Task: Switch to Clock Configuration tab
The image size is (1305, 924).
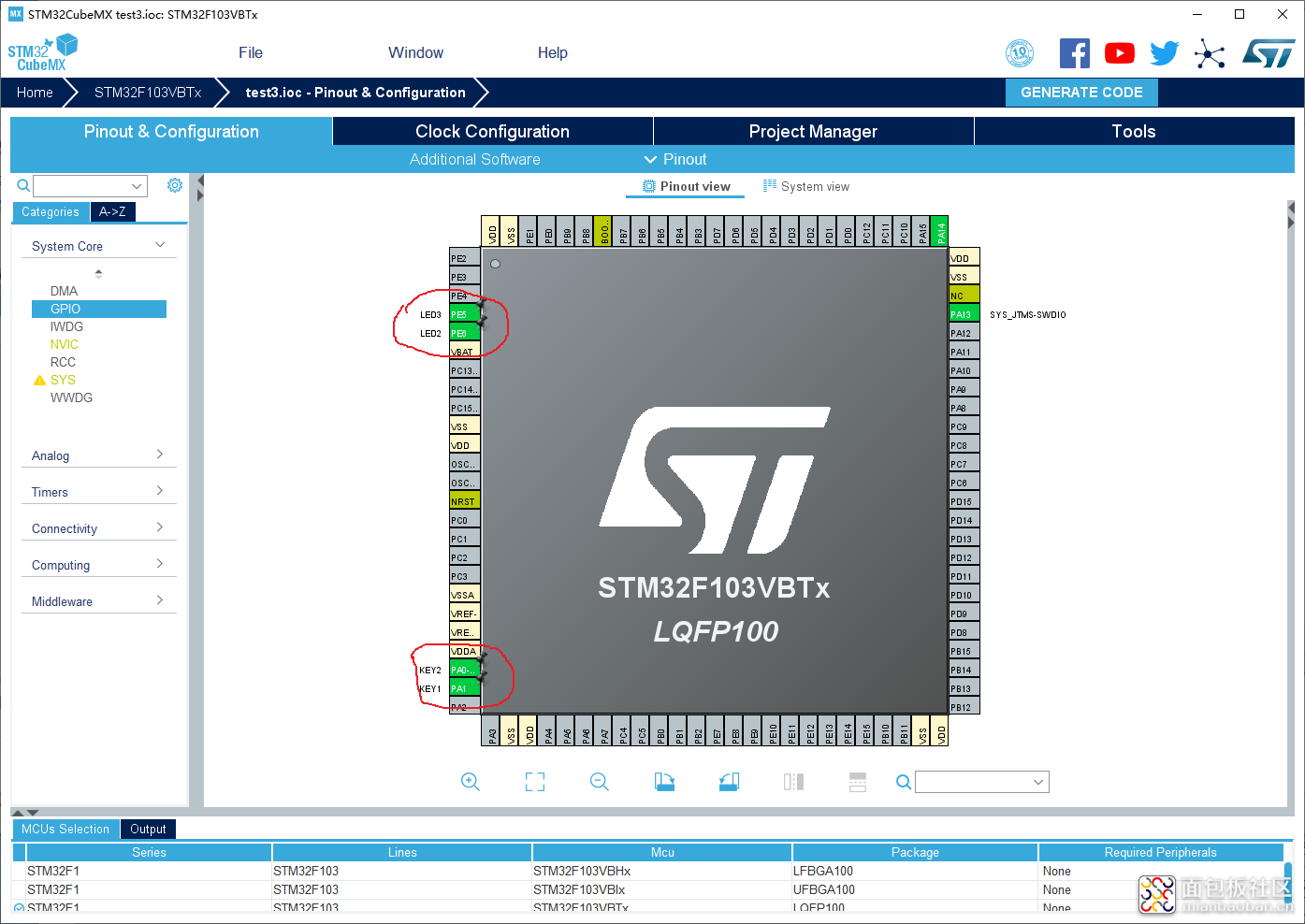Action: click(x=492, y=131)
